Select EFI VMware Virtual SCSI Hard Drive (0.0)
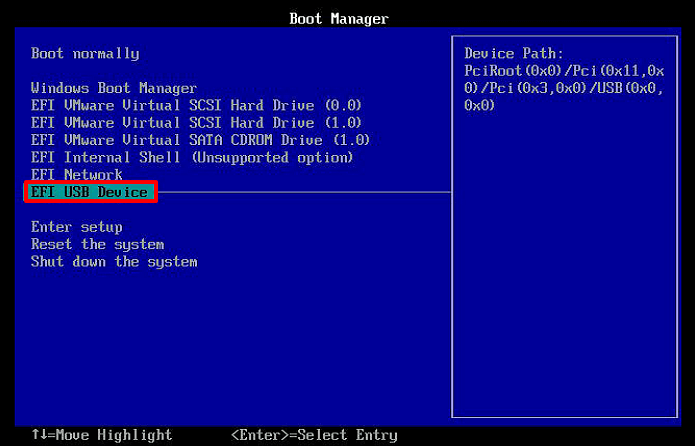Screen dimensions: 695x446 [x=196, y=105]
